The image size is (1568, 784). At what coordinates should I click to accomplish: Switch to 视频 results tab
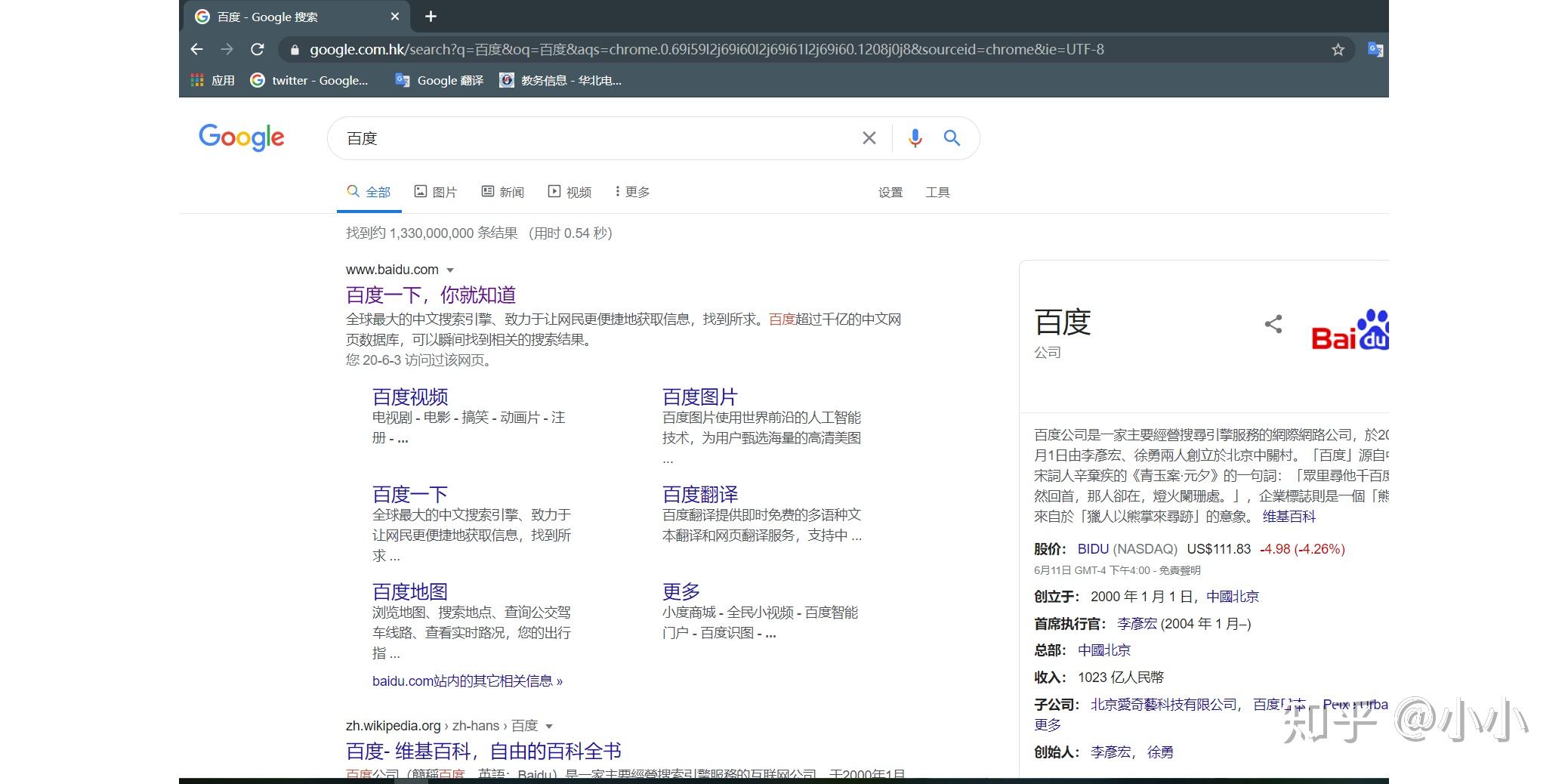569,192
